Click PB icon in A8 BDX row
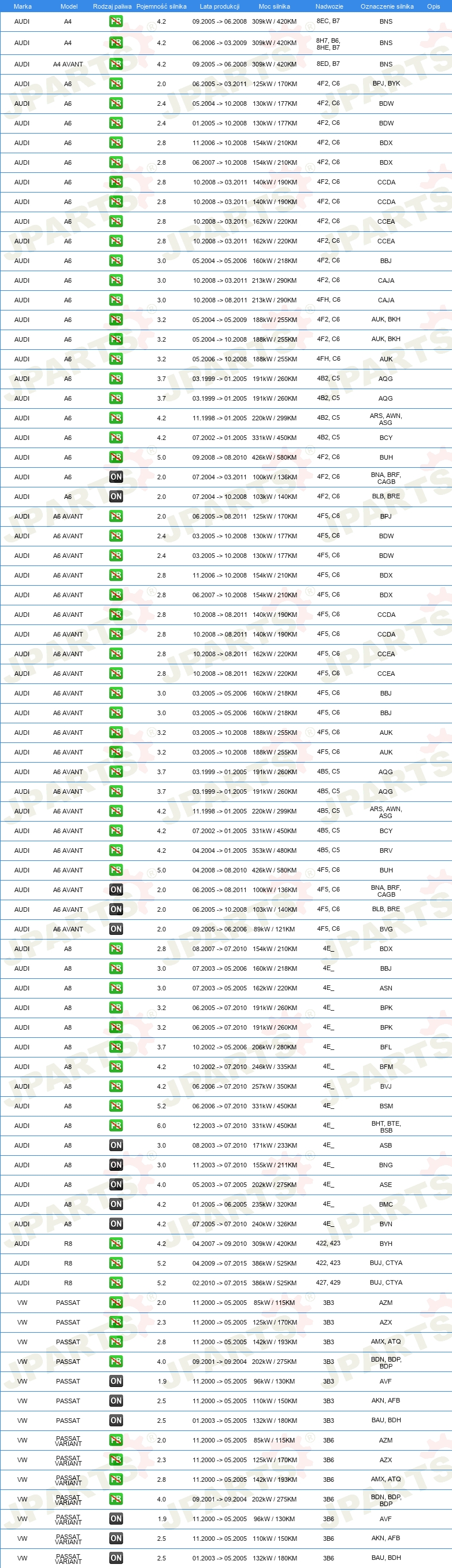The width and height of the screenshot is (452, 1568). (116, 949)
